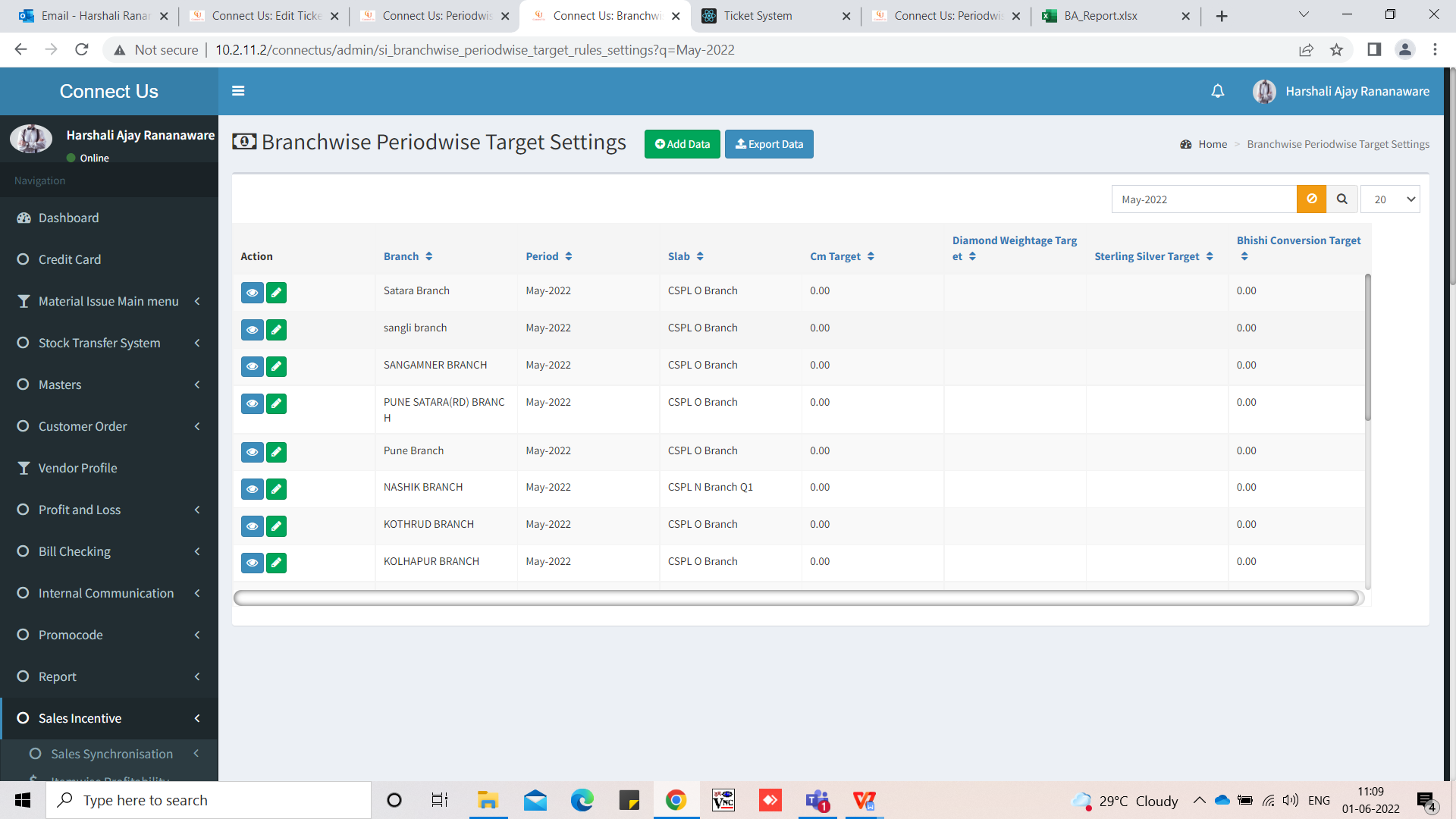View the SANGAMNER BRANCH record
This screenshot has width=1456, height=819.
pos(253,367)
